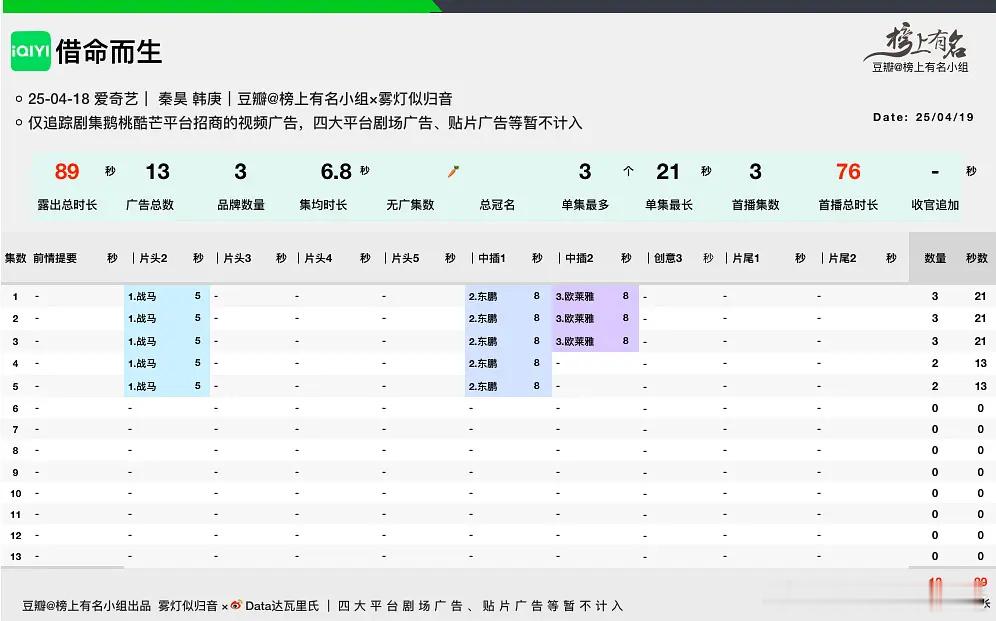Click the 中插2 column header
The height and width of the screenshot is (621, 996).
pos(579,258)
